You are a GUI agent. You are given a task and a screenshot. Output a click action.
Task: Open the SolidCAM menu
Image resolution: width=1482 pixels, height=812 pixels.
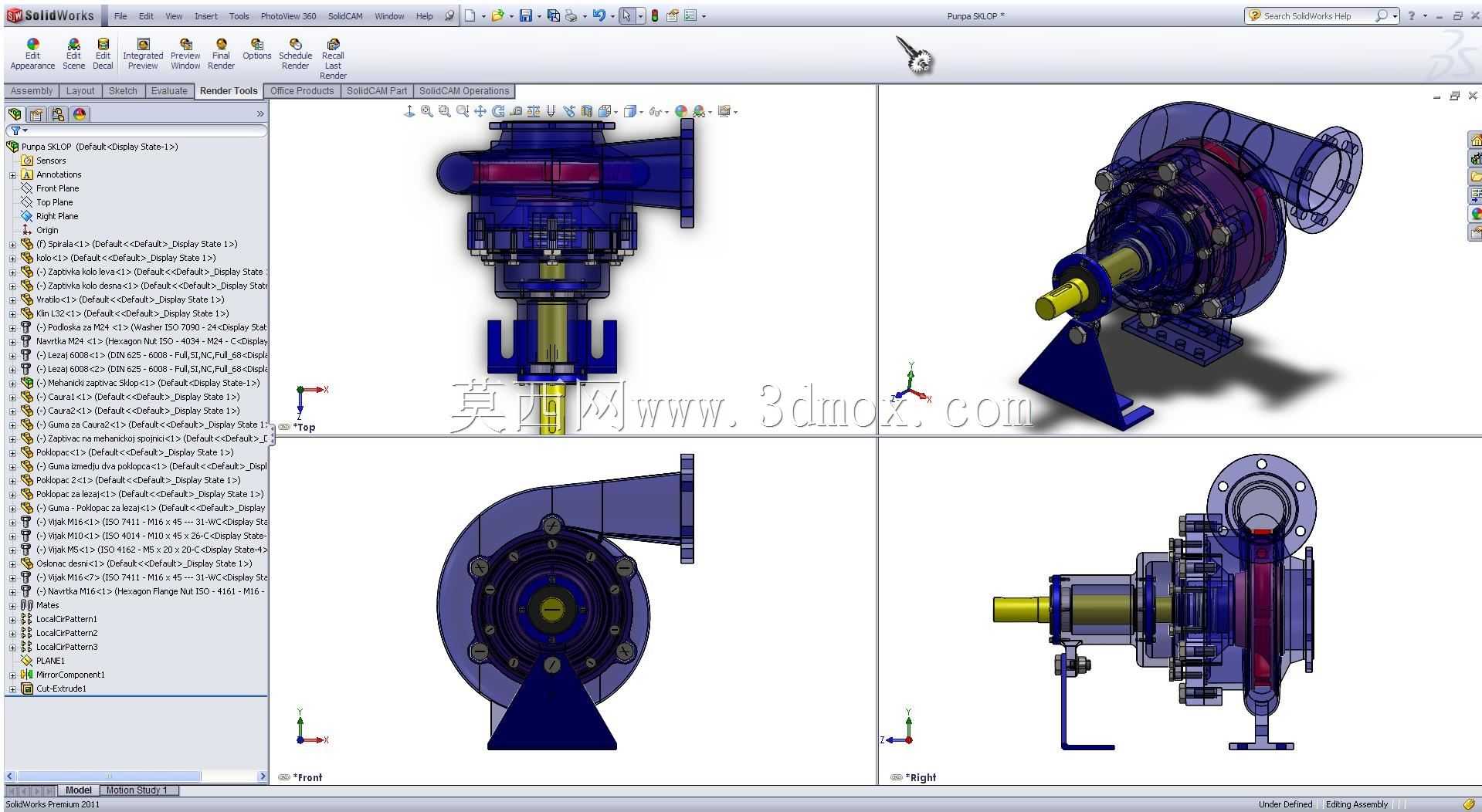[x=345, y=16]
